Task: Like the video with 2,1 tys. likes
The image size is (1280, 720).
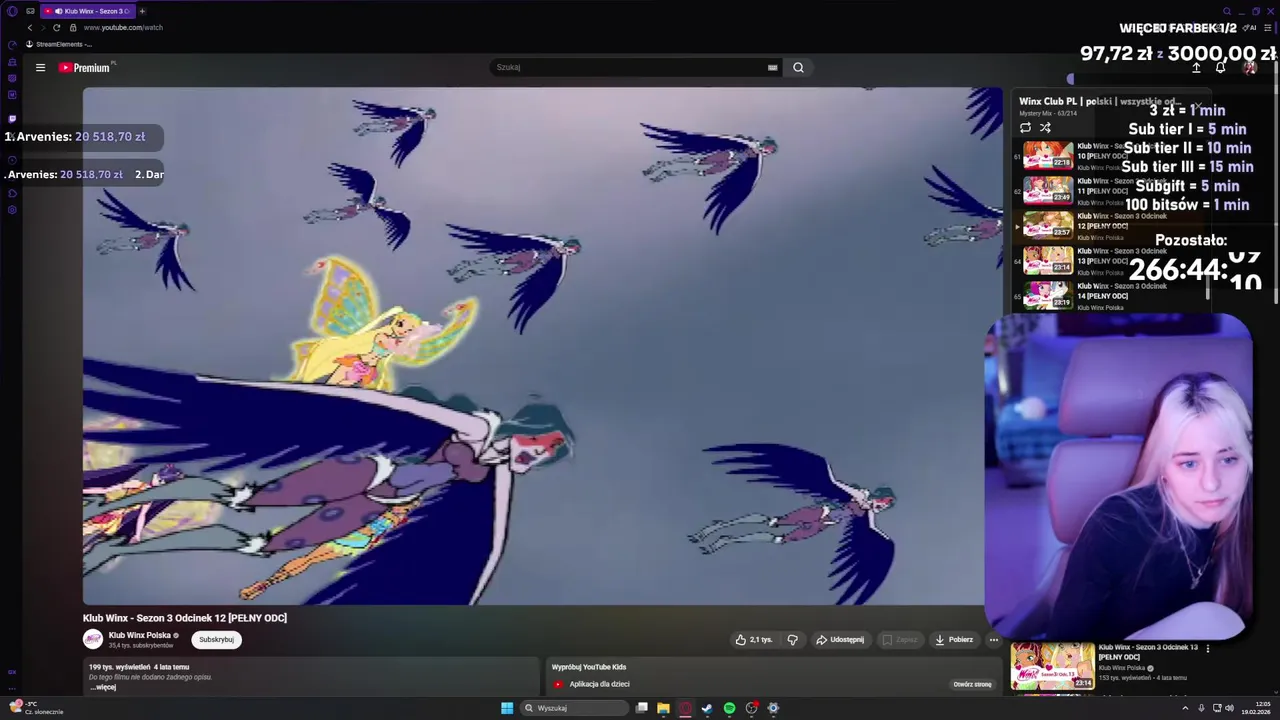Action: [754, 639]
